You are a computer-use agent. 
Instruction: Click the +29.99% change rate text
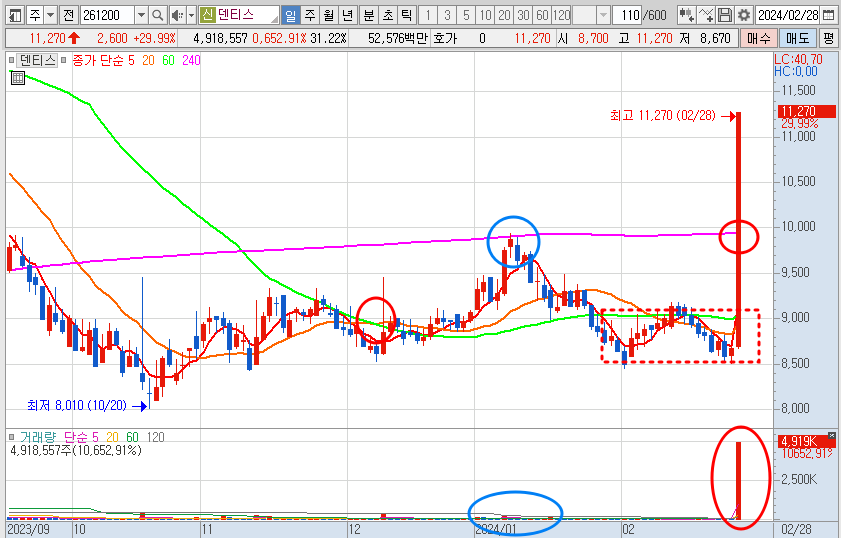pos(154,39)
